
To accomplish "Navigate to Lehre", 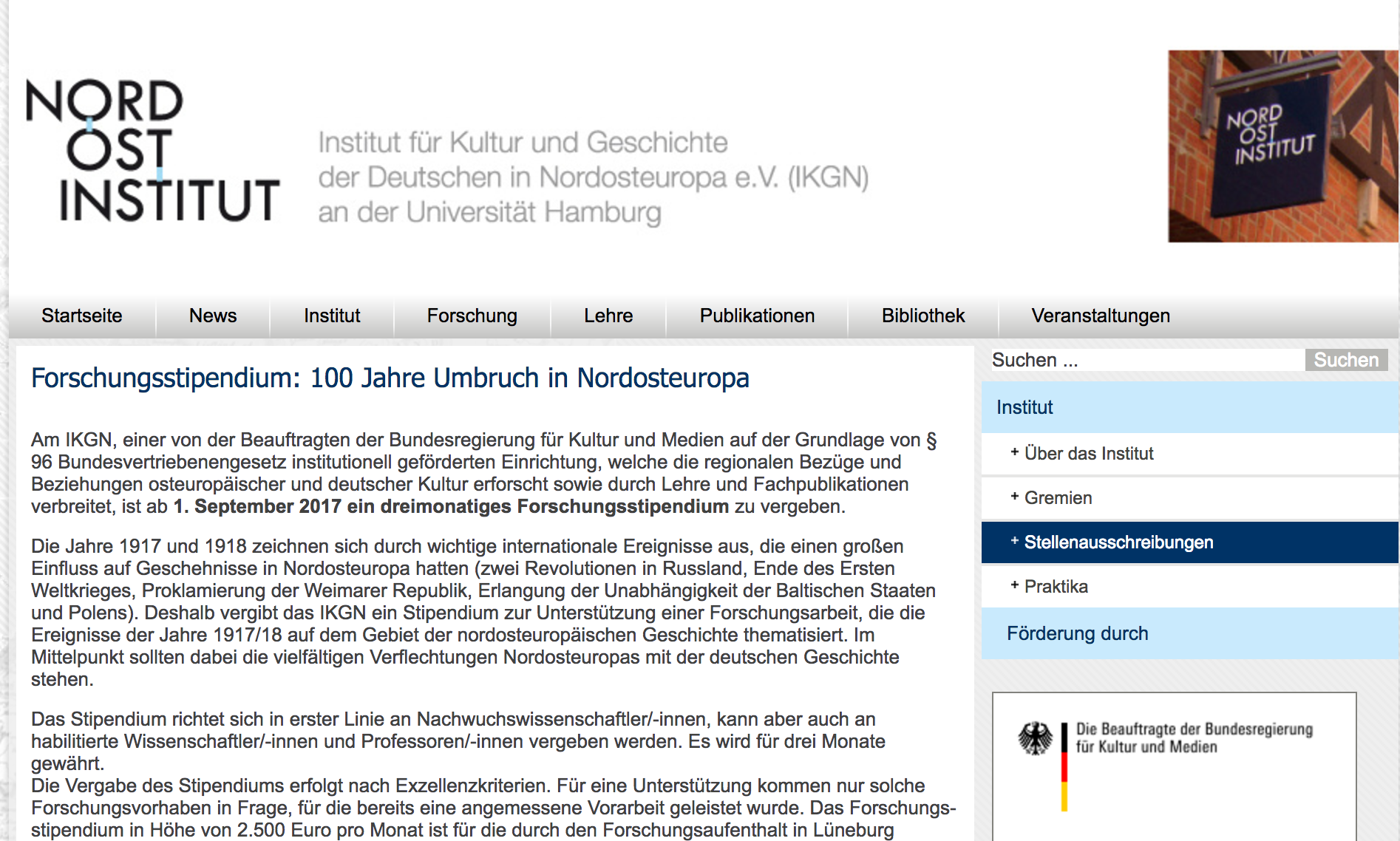I will [608, 316].
